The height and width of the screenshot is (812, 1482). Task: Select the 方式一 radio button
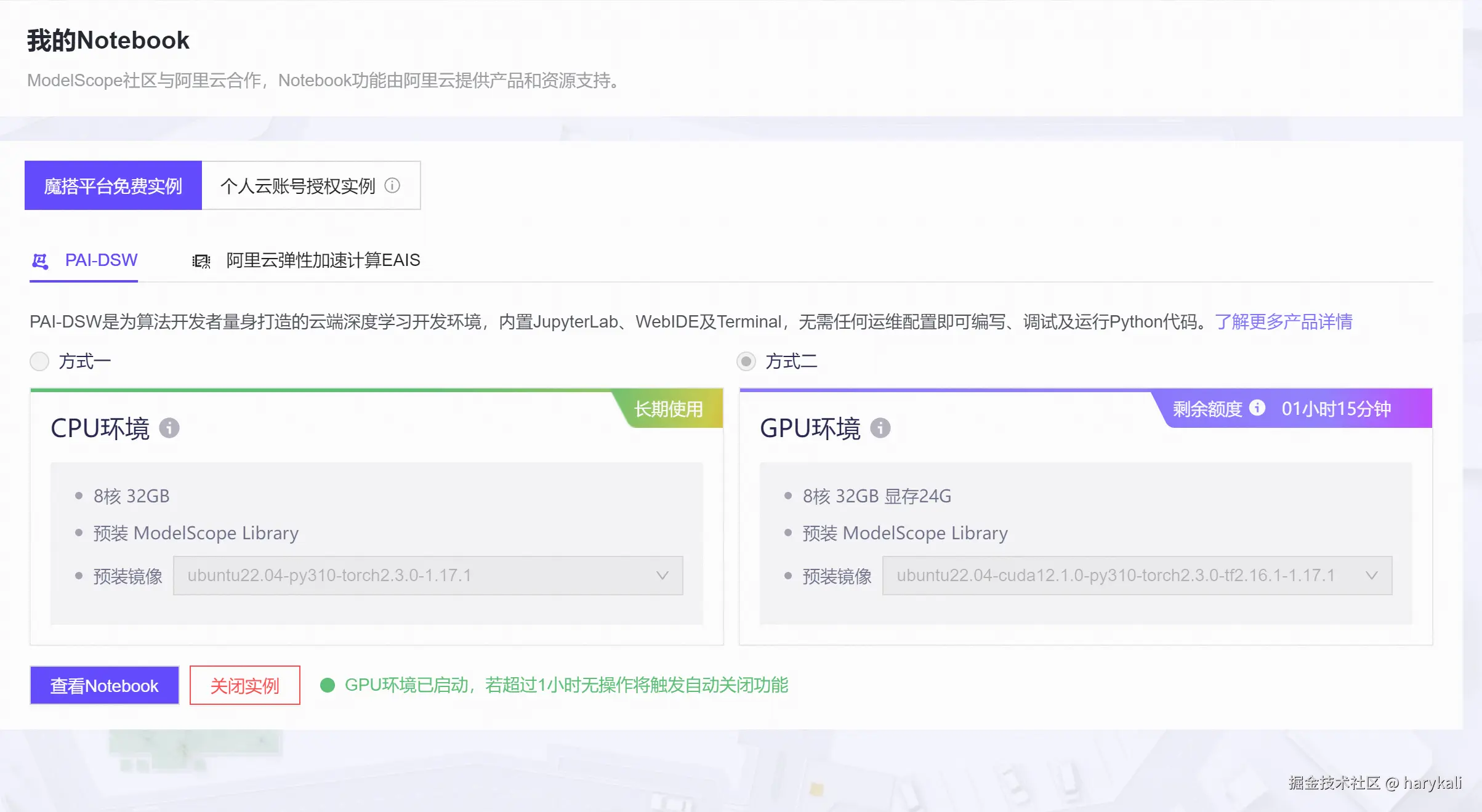pos(39,361)
